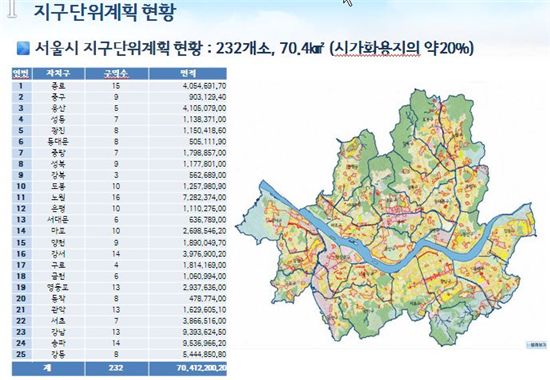Screen dimensions: 550x380
Task: Click the 마포 district cell
Action: [58, 231]
